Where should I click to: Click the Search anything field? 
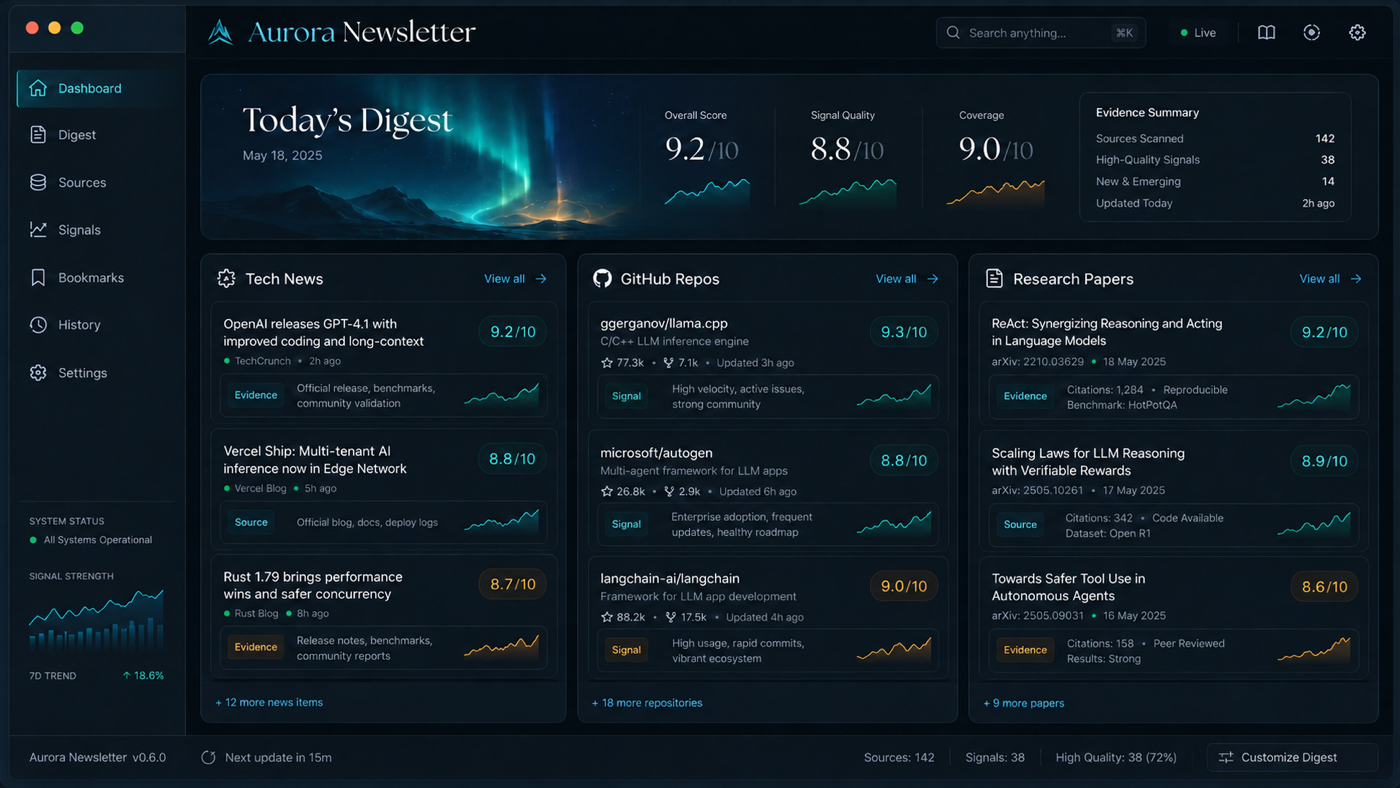tap(1041, 33)
